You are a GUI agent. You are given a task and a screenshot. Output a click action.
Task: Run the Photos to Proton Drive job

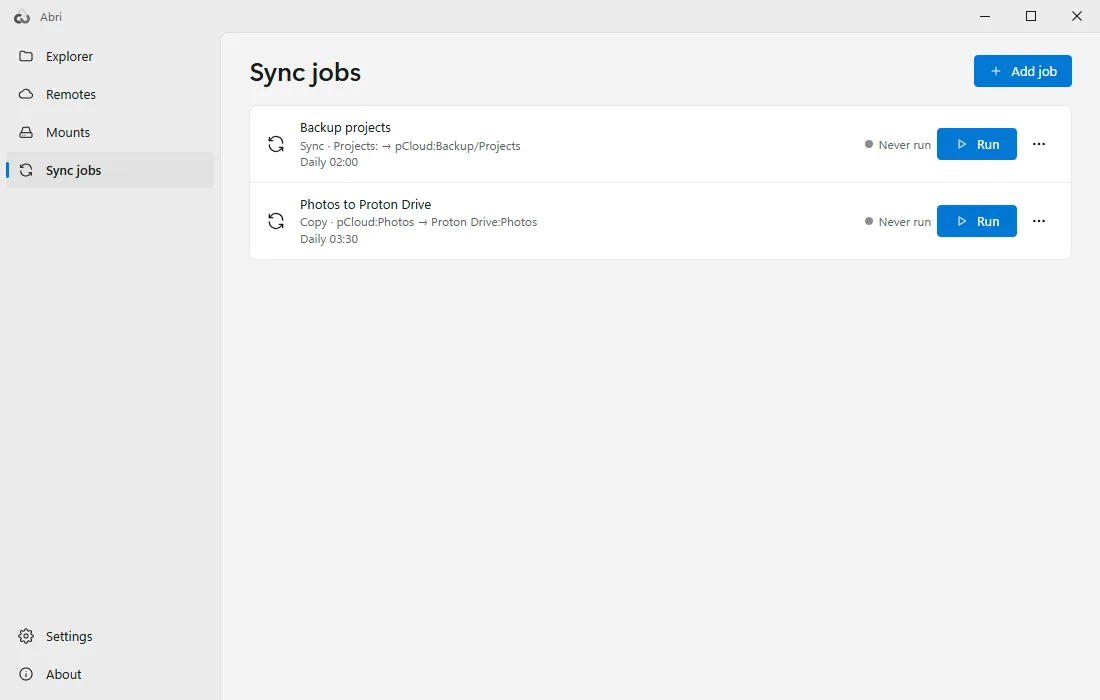pos(977,221)
